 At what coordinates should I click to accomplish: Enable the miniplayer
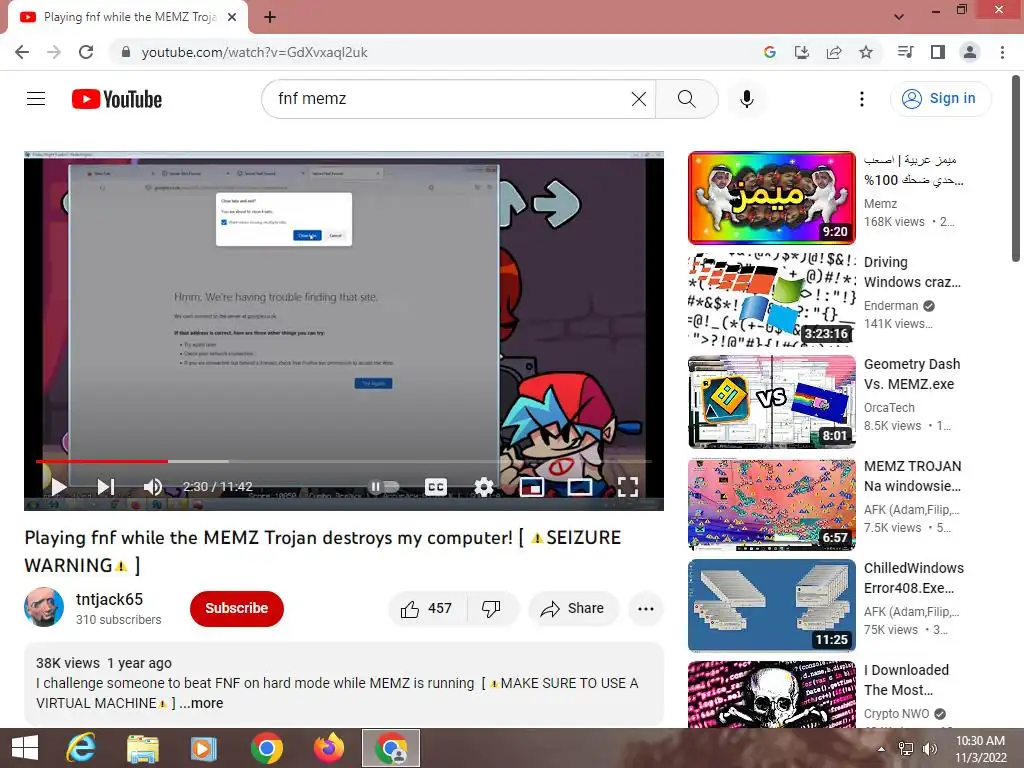pyautogui.click(x=532, y=487)
